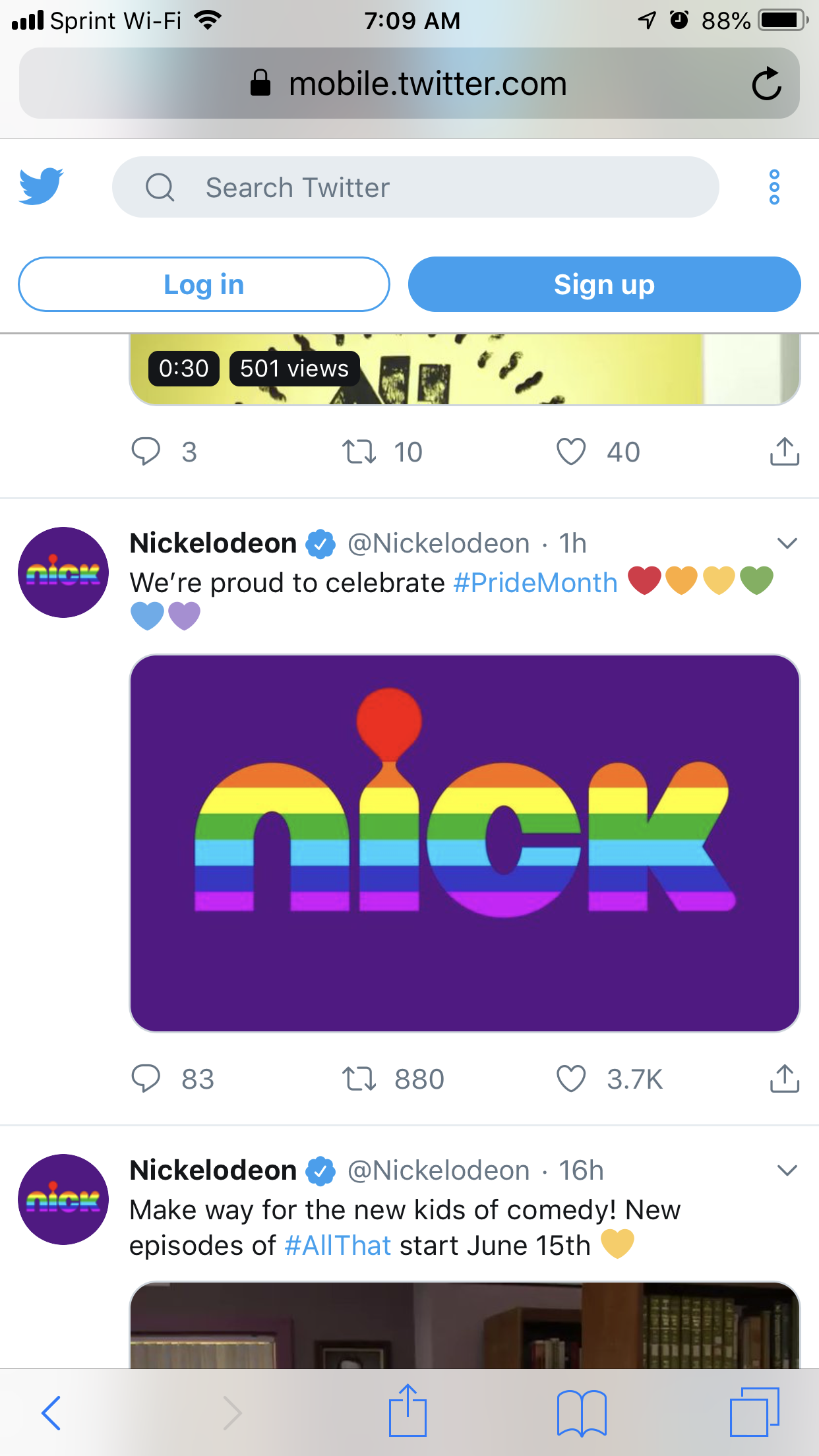Image resolution: width=819 pixels, height=1456 pixels.
Task: Like the Pride Month tweet
Action: [571, 1079]
